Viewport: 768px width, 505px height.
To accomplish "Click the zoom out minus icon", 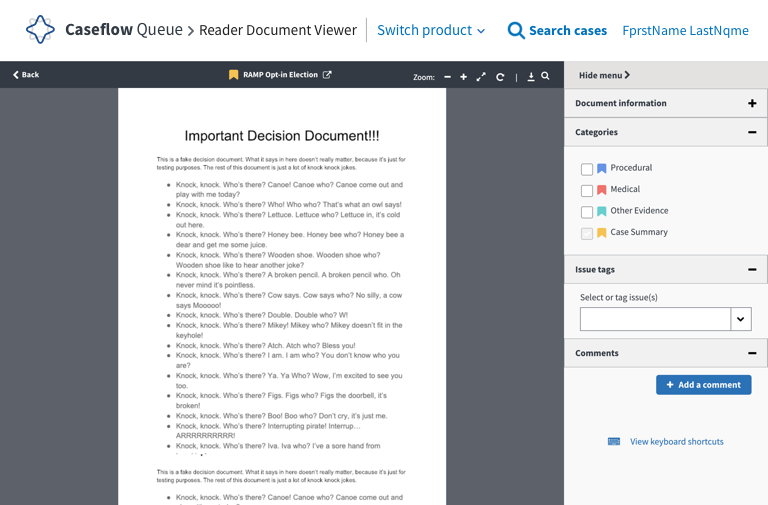I will click(x=447, y=77).
